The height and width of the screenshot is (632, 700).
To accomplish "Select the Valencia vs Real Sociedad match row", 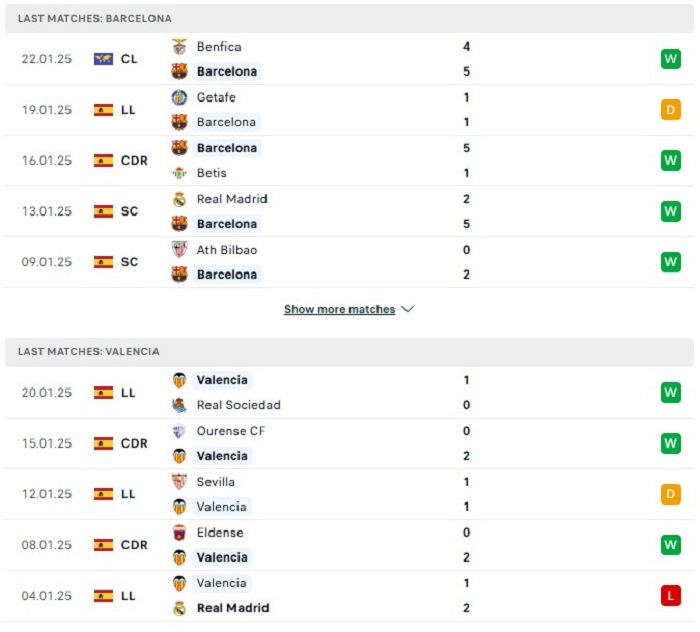I will point(349,393).
